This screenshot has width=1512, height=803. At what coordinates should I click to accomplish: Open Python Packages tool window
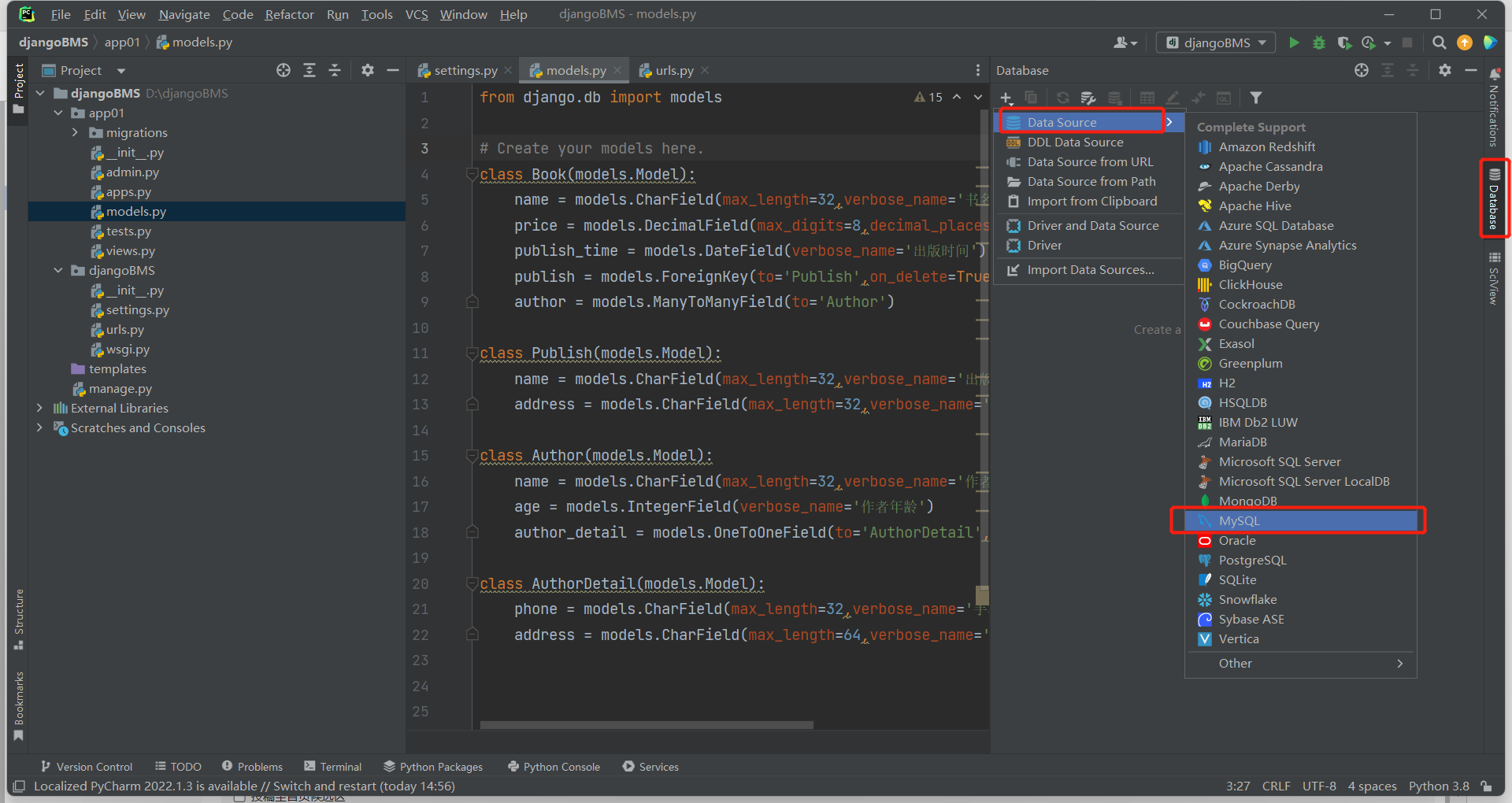[433, 767]
